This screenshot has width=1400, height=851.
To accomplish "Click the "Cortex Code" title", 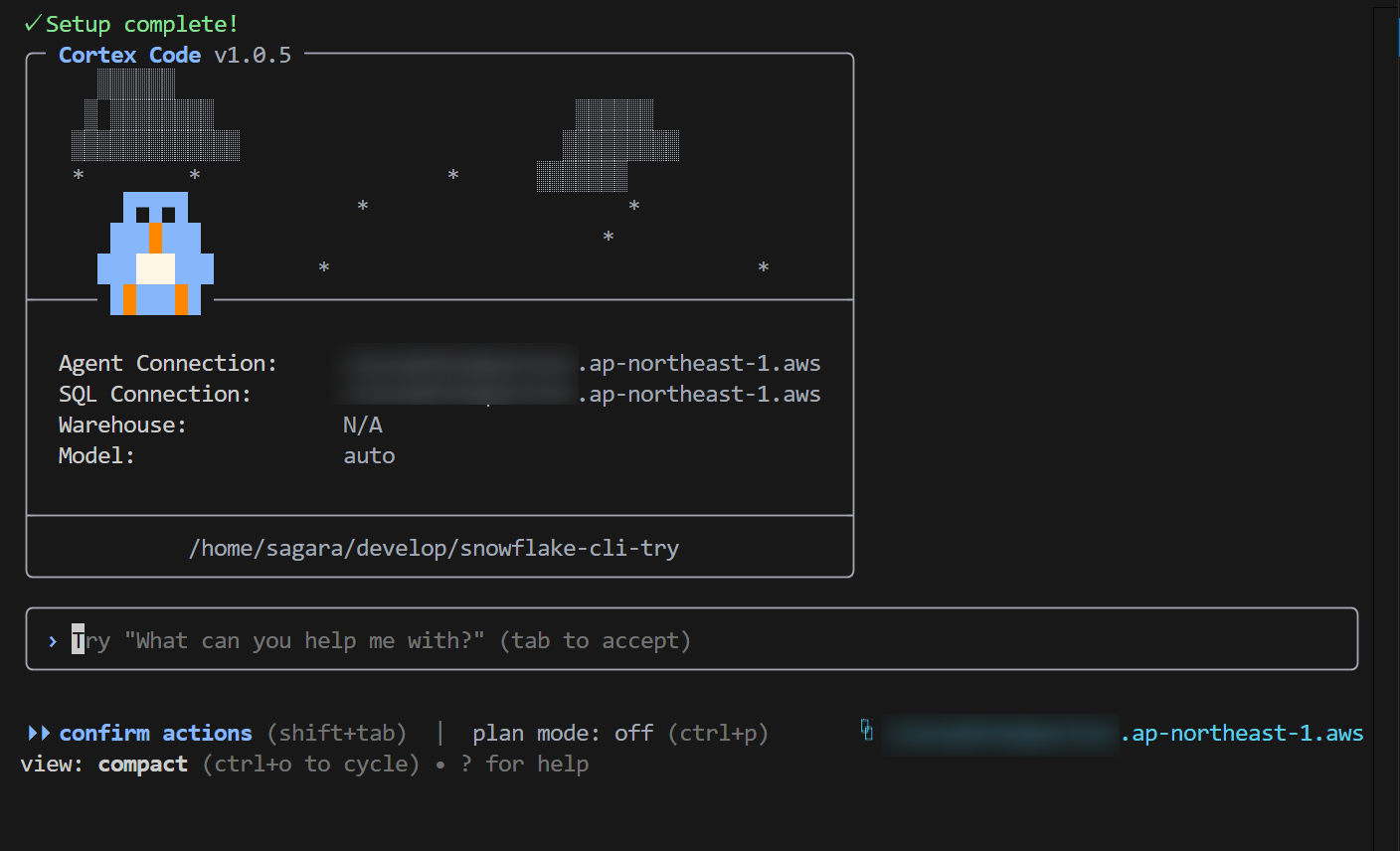I will (x=130, y=55).
